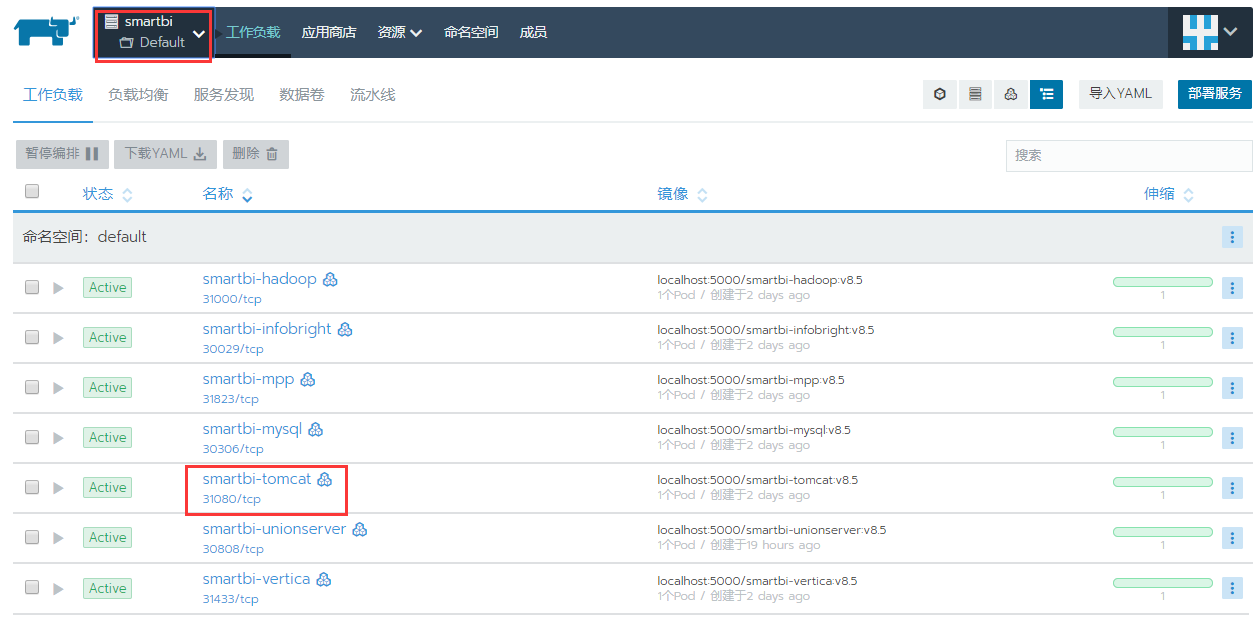The height and width of the screenshot is (619, 1256).
Task: Open smartbi-mpp row actions menu
Action: [x=1232, y=387]
